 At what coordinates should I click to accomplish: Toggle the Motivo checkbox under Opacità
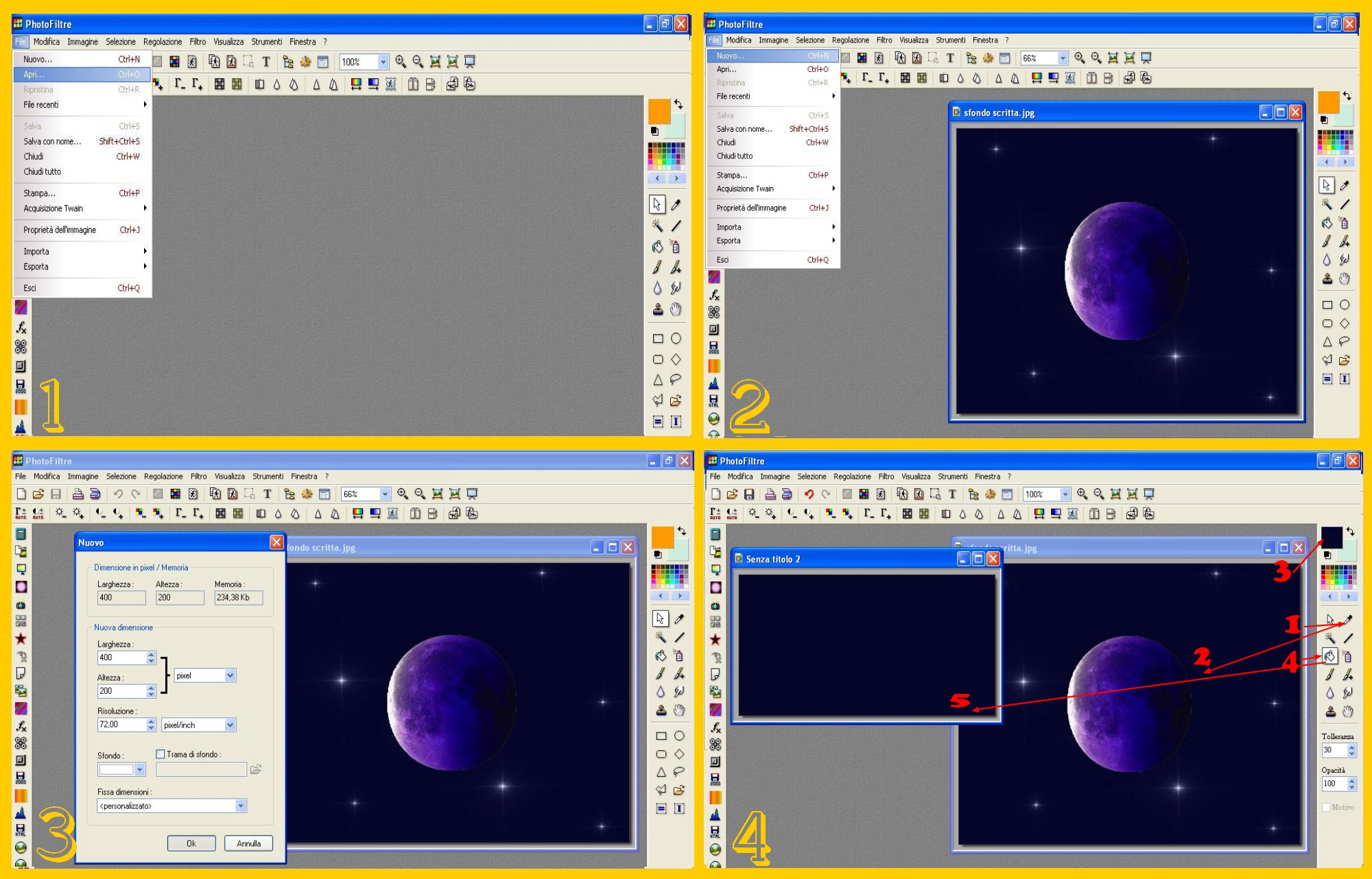1326,807
